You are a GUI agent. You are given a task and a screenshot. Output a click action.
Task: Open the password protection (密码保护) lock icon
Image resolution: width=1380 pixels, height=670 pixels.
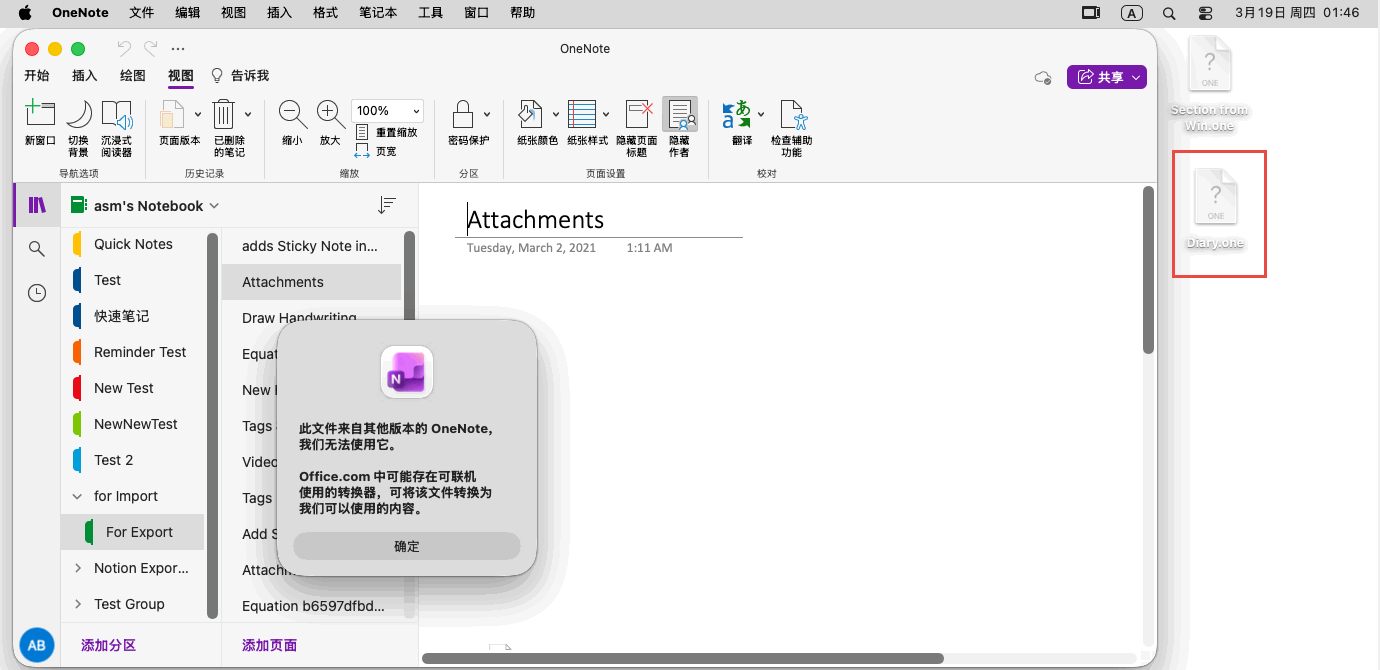coord(462,116)
